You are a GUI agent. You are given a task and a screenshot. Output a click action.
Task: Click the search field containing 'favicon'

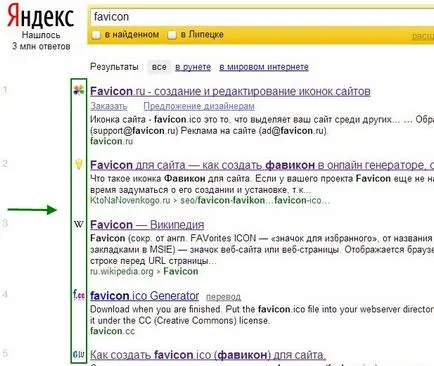(262, 17)
